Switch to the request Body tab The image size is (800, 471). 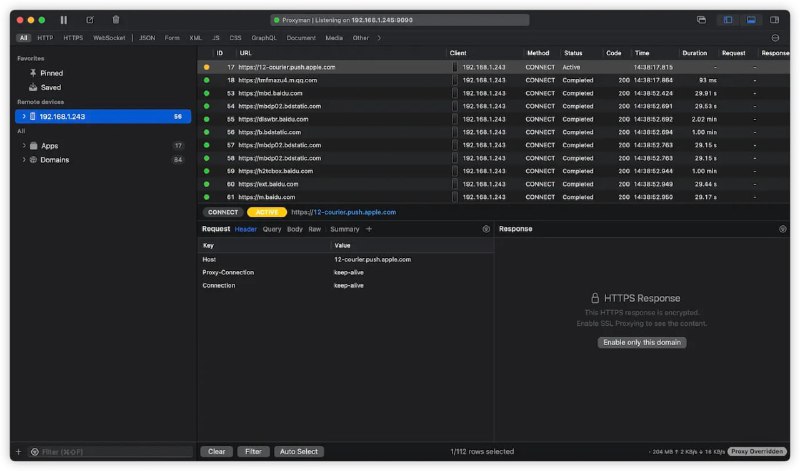(294, 229)
